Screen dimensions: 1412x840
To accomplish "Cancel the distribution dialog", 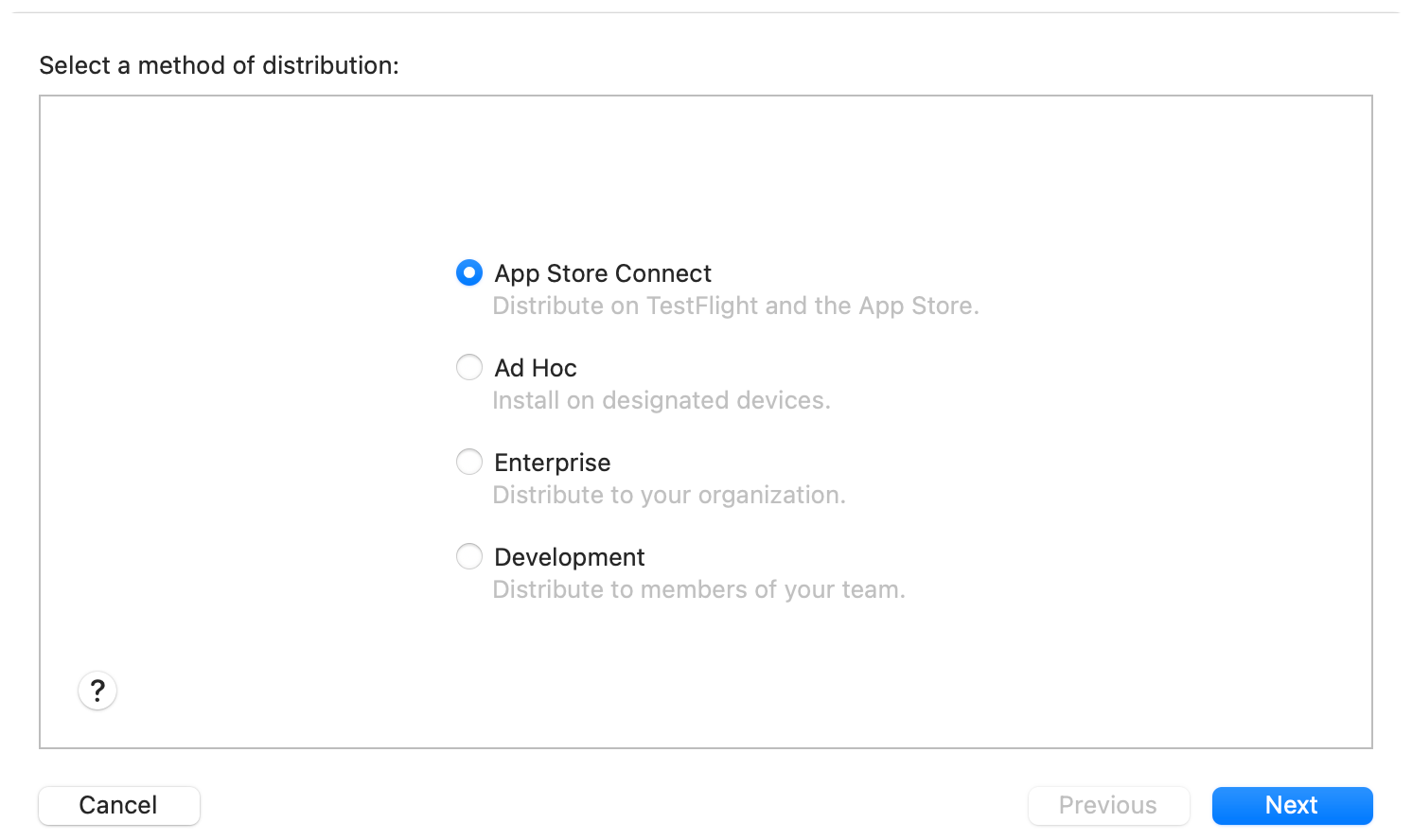I will [x=118, y=805].
